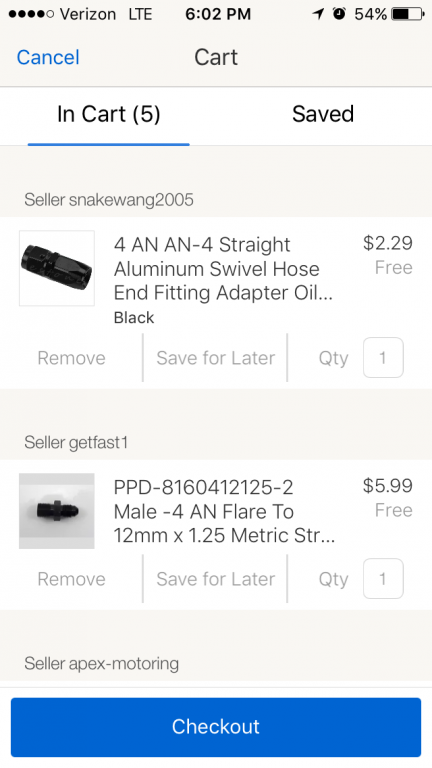
Task: Tap the battery icon in status bar
Action: pyautogui.click(x=408, y=14)
